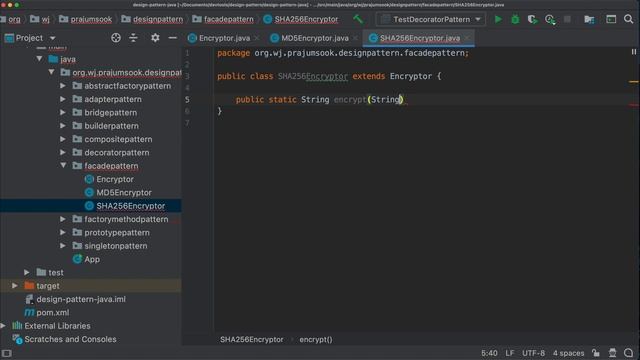Collapse facadepattern package arrow
The width and height of the screenshot is (640, 360).
pos(63,165)
